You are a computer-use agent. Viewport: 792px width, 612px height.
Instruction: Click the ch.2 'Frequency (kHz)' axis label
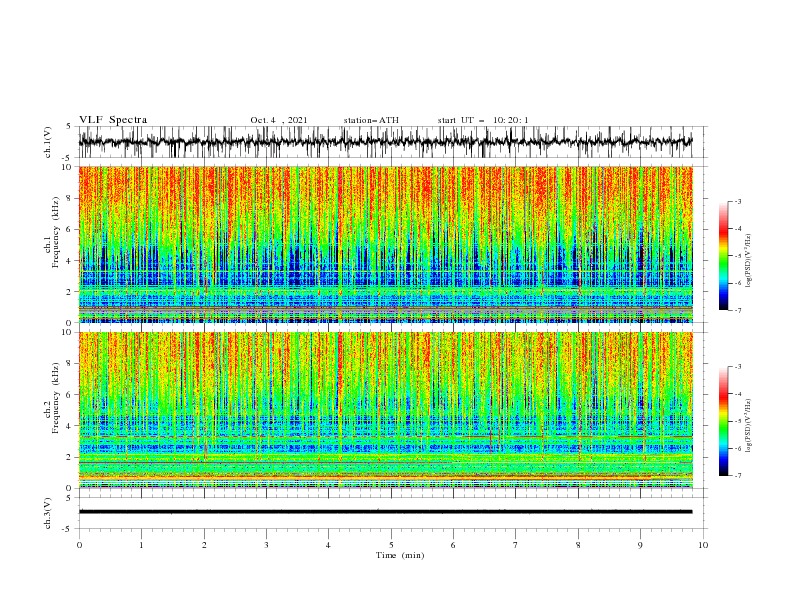click(x=56, y=398)
